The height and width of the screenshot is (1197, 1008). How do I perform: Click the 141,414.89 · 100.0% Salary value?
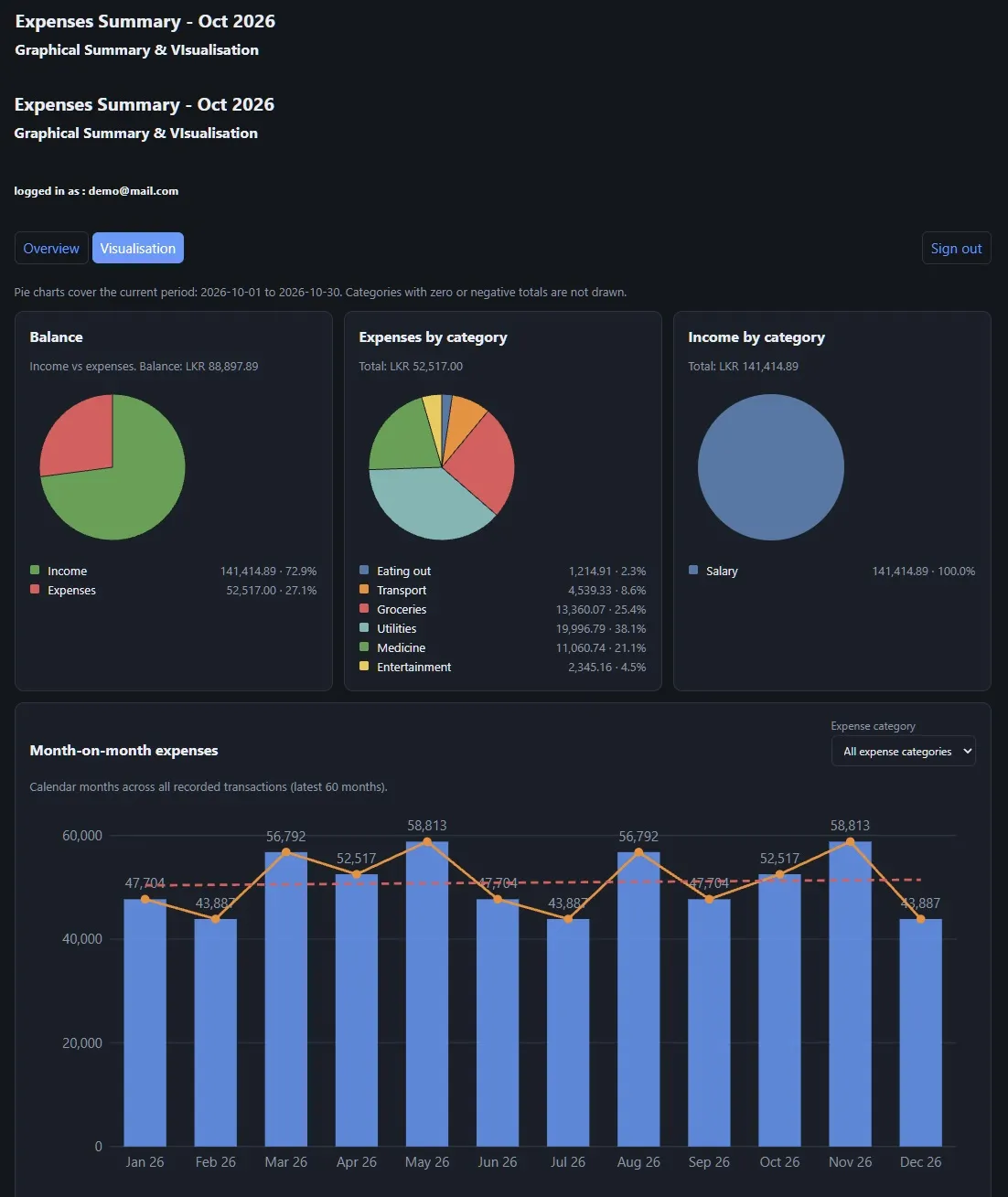(924, 571)
